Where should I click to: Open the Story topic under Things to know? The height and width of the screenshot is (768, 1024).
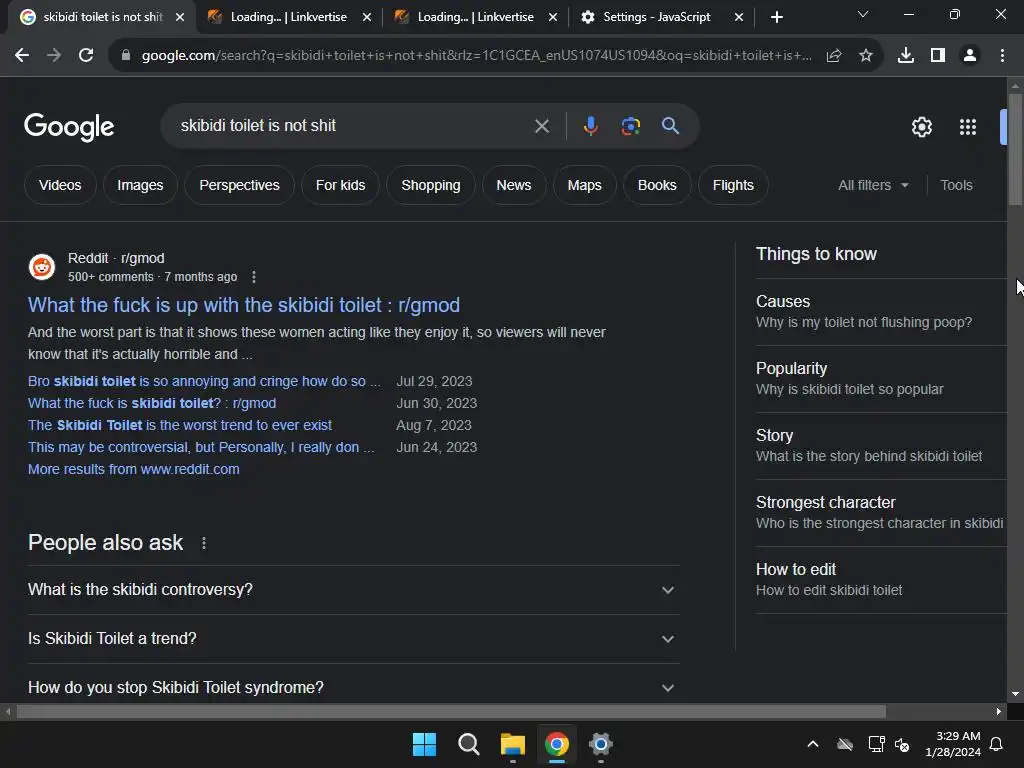pyautogui.click(x=881, y=446)
